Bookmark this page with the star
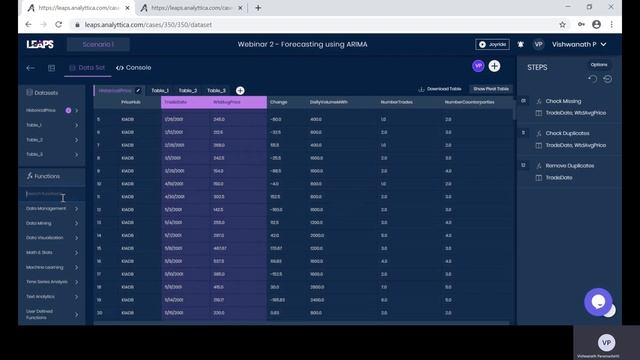640x360 pixels. click(x=562, y=24)
